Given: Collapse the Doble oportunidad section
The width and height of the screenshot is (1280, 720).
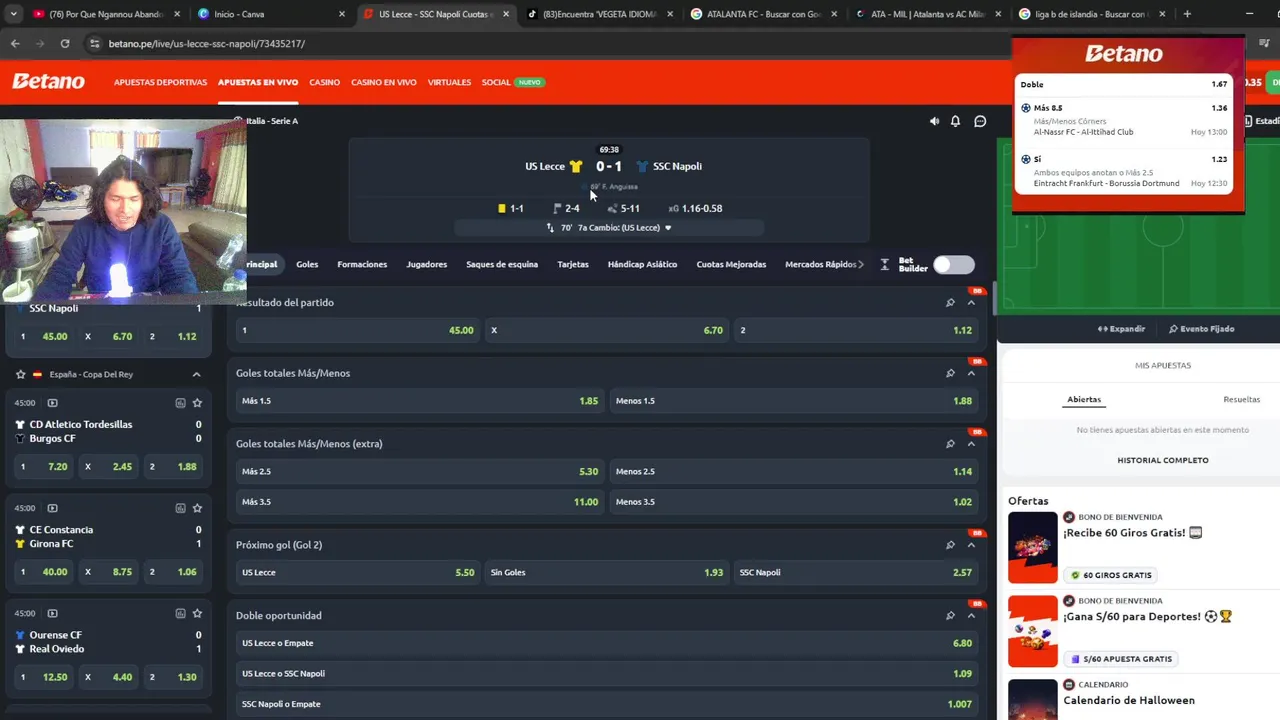Looking at the screenshot, I should 971,616.
